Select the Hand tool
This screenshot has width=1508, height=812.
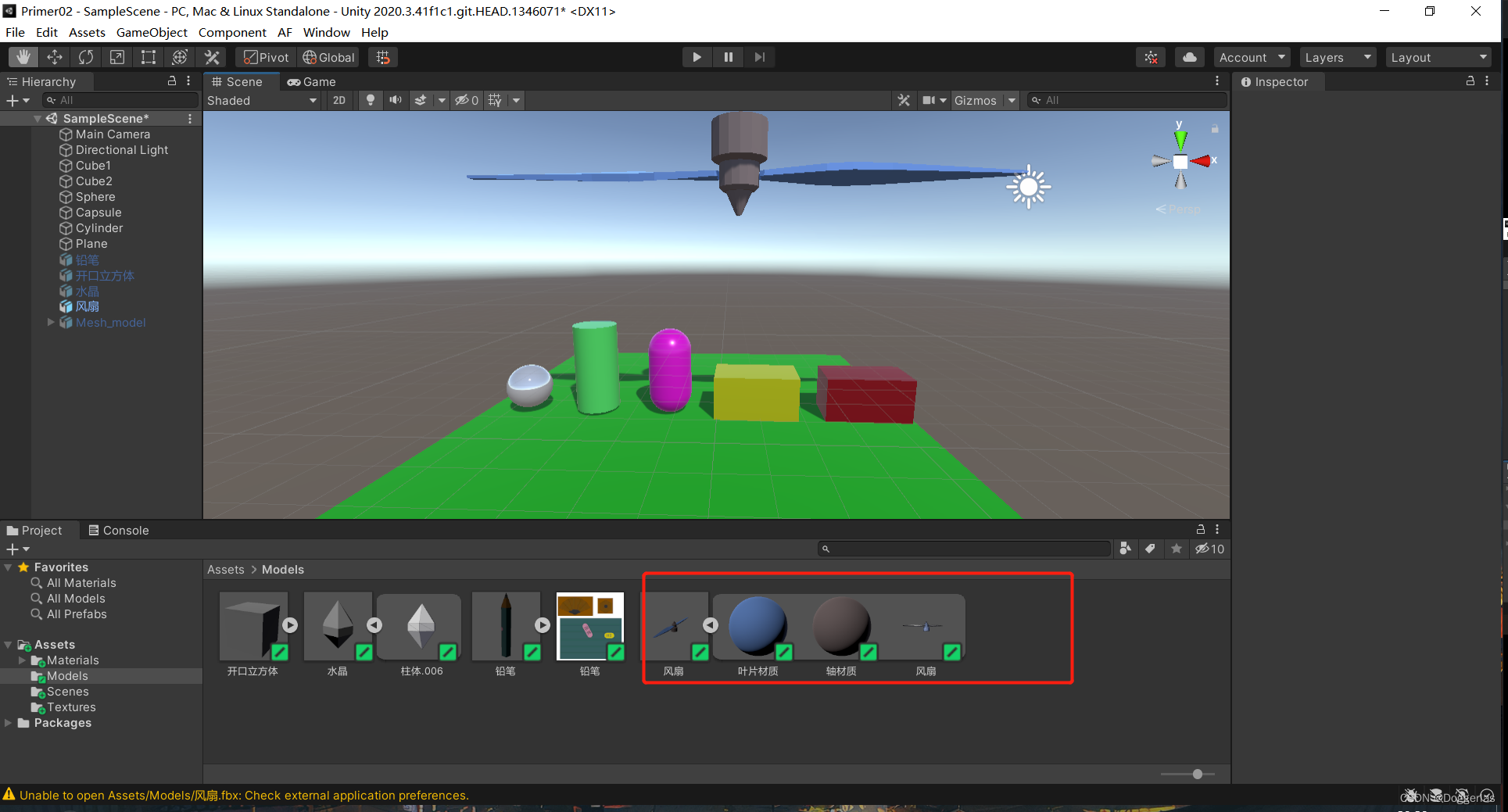[23, 57]
